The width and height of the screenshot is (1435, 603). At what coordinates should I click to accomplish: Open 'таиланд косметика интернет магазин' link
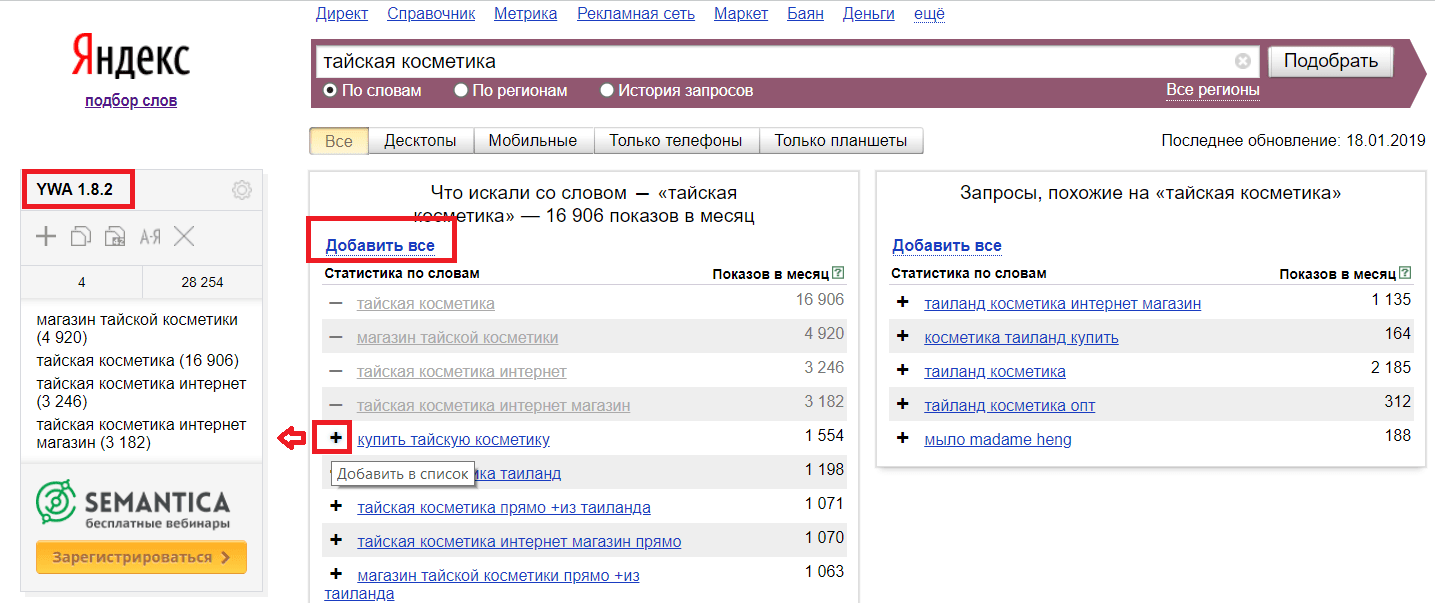coord(1063,303)
